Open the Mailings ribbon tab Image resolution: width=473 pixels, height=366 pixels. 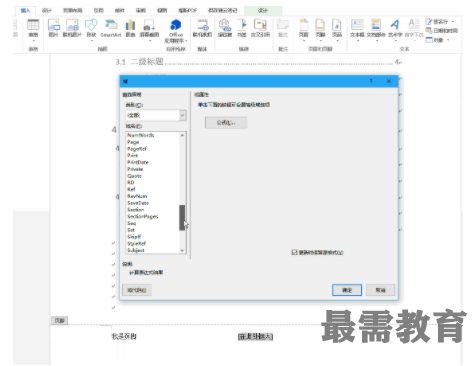tap(120, 10)
